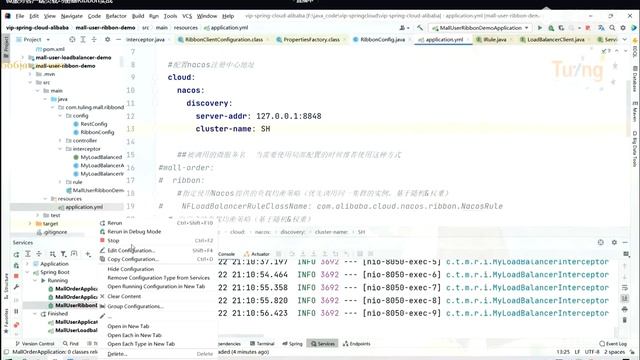The image size is (640, 360).
Task: Open the VCS menu
Action: click(187, 16)
